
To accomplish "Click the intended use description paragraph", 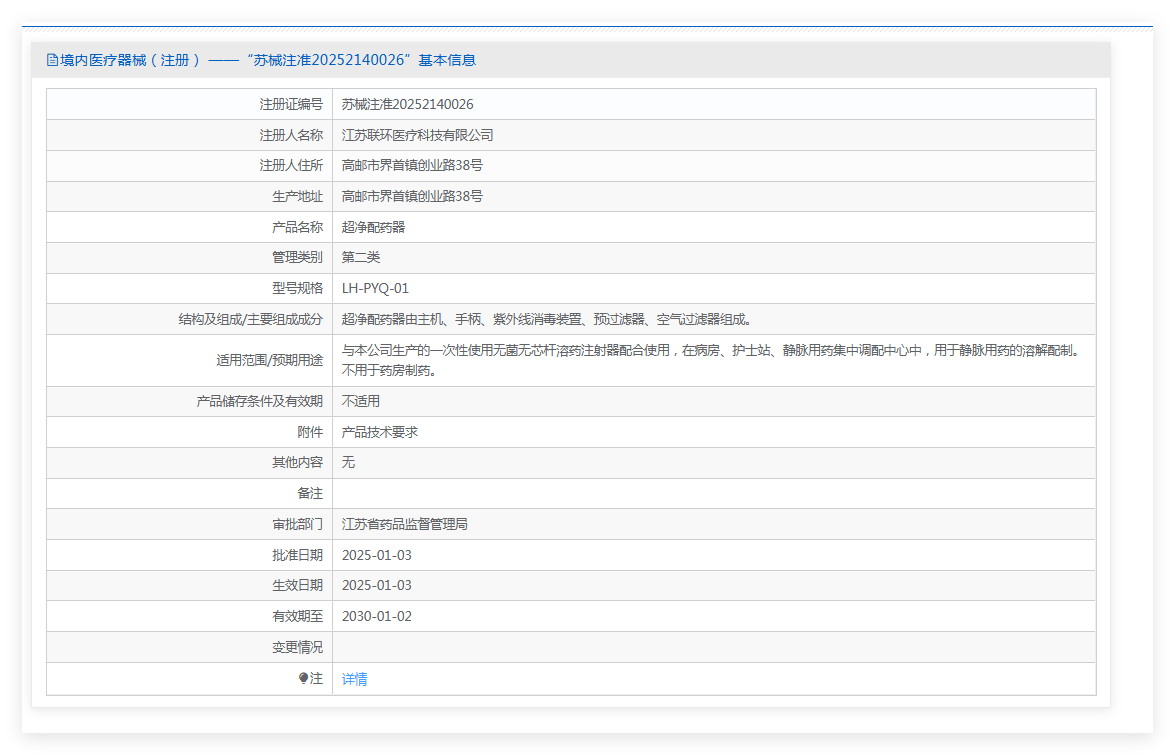I will tap(710, 351).
